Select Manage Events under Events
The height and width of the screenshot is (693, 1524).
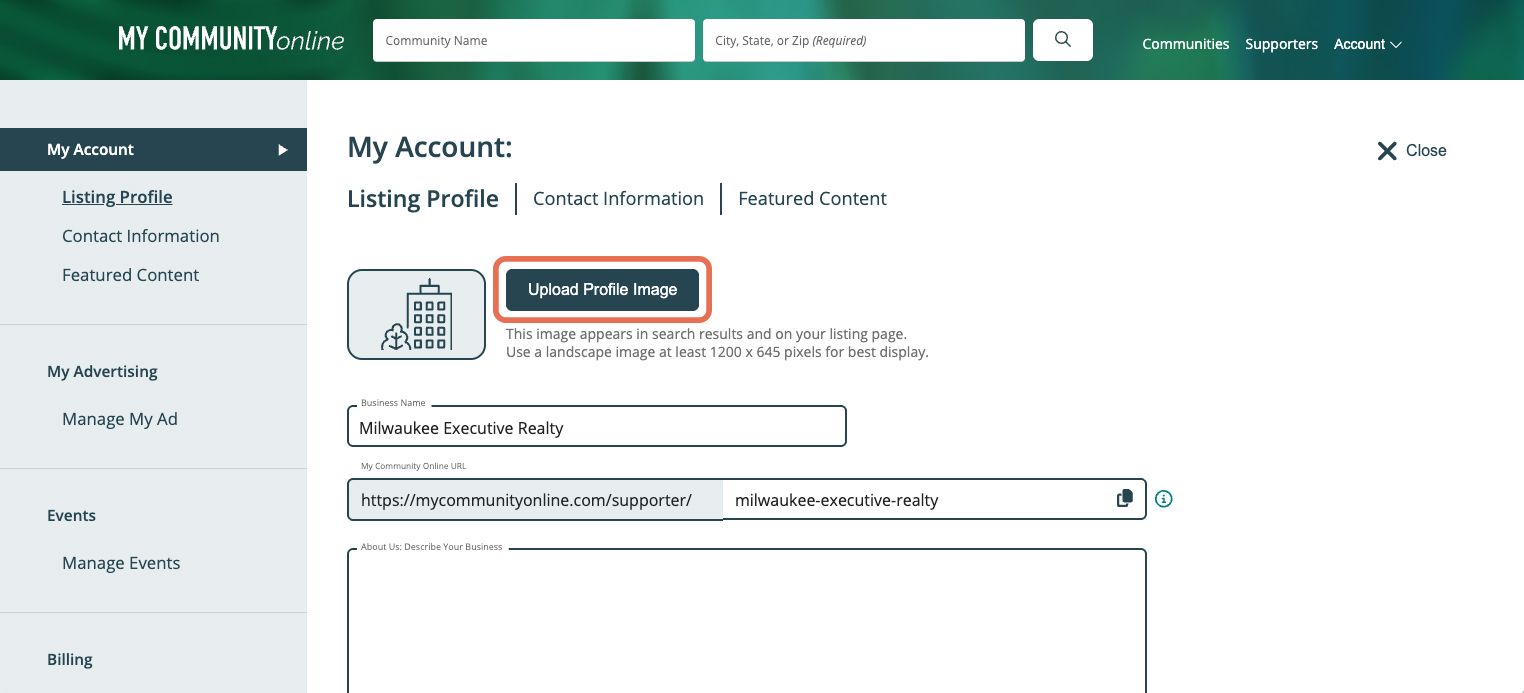coord(121,563)
